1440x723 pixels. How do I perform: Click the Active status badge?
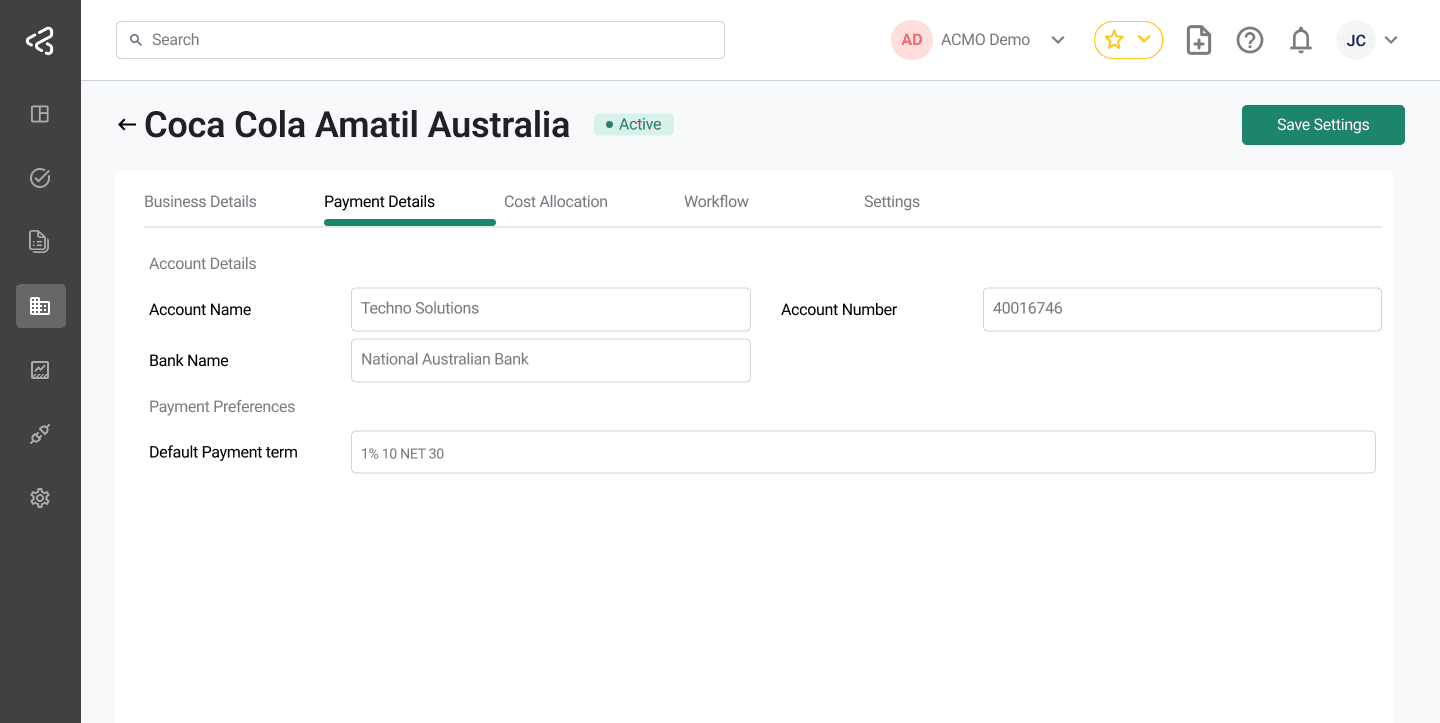point(634,124)
